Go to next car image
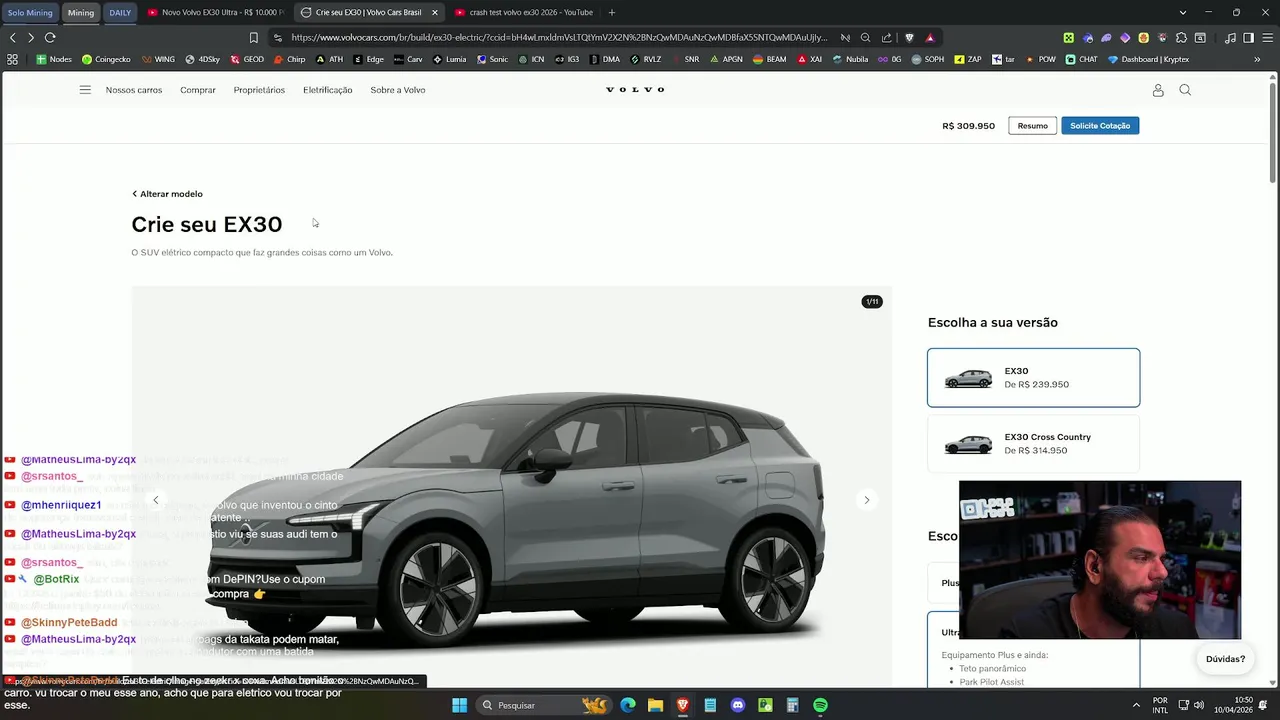 pyautogui.click(x=867, y=500)
